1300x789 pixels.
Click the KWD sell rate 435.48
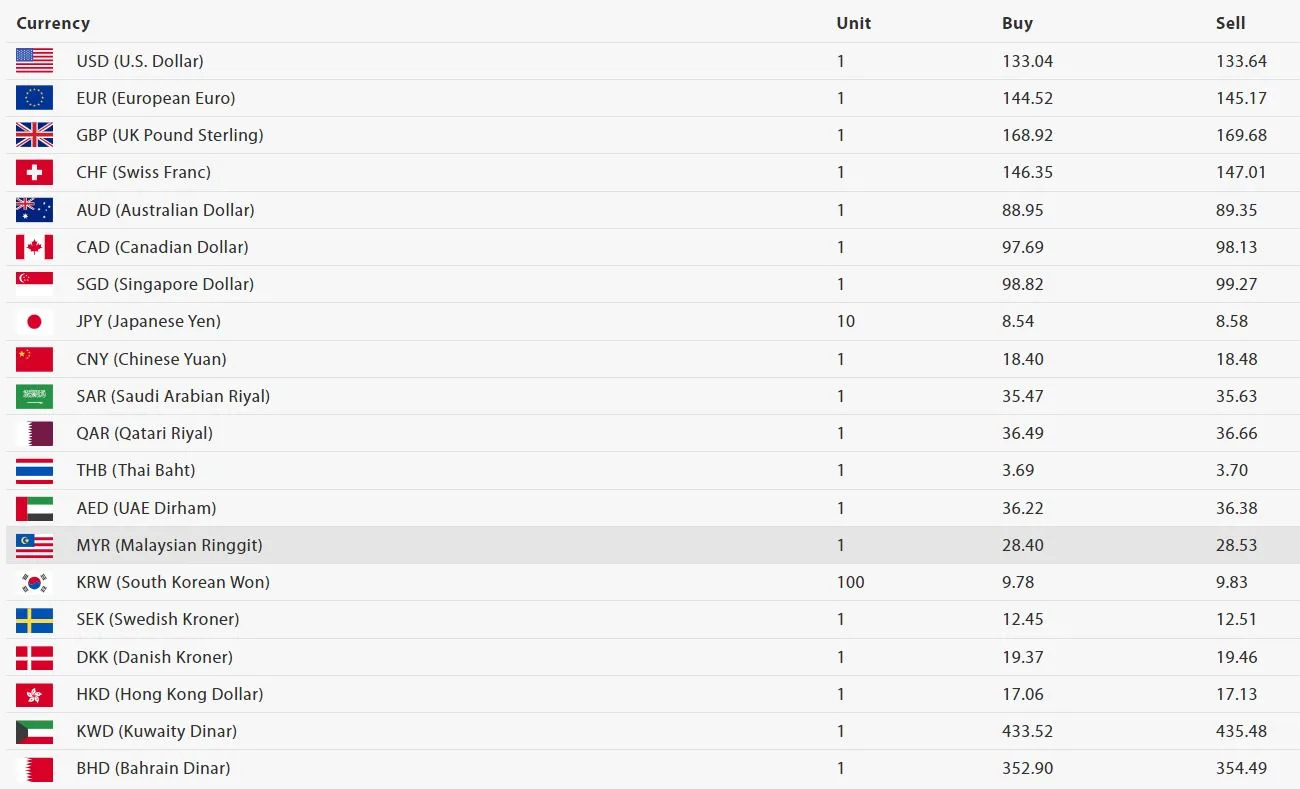coord(1241,731)
